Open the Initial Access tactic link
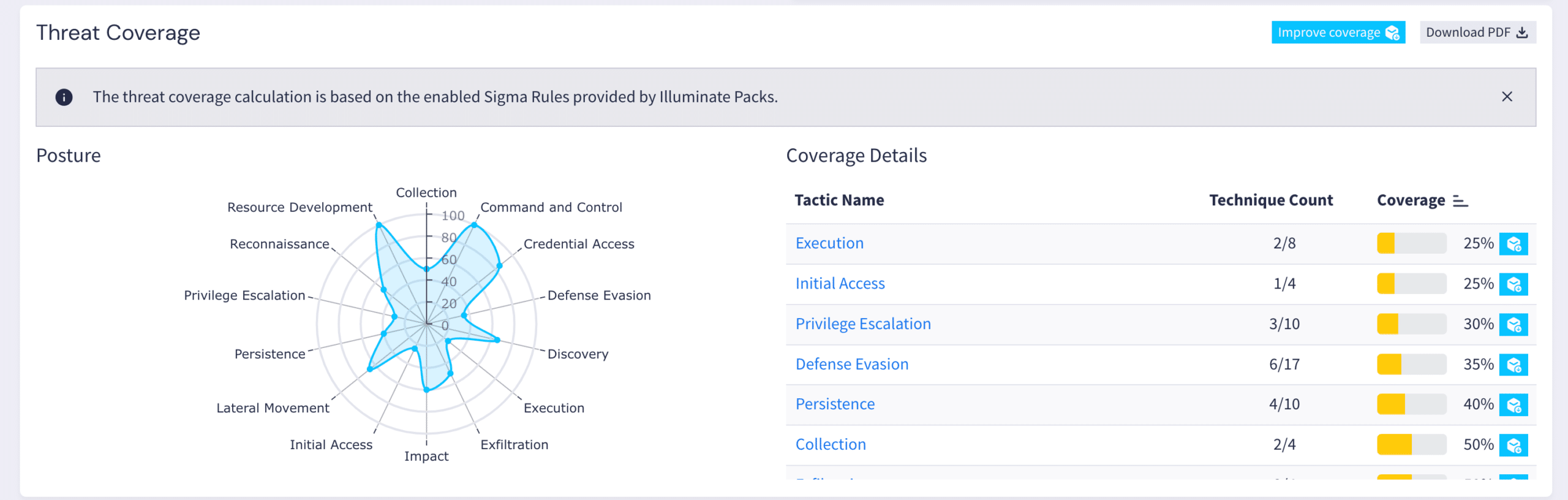This screenshot has width=1568, height=500. 840,284
